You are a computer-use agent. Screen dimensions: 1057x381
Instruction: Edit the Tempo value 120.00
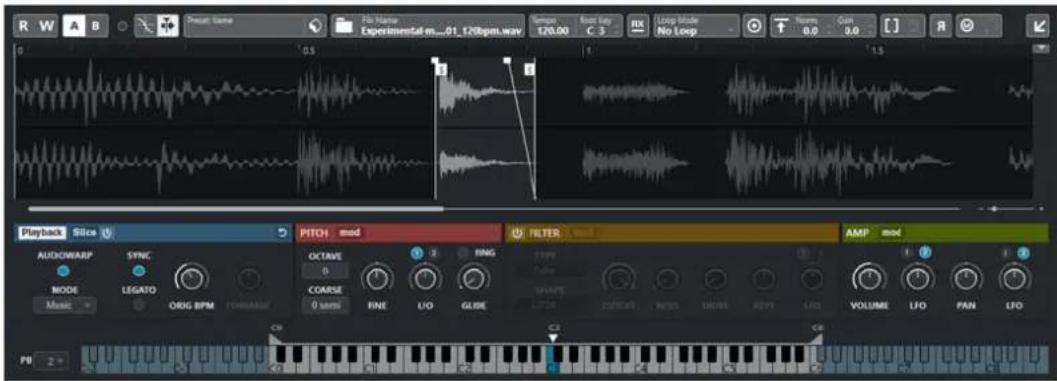[552, 30]
